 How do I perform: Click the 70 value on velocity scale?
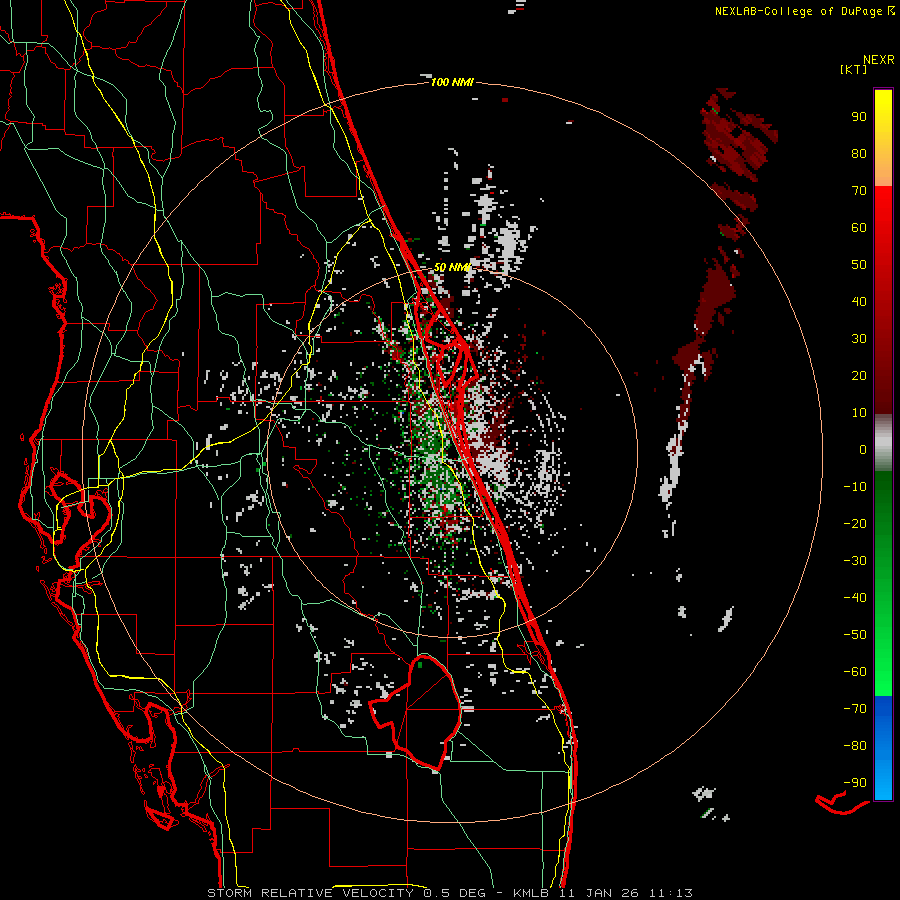(x=859, y=191)
